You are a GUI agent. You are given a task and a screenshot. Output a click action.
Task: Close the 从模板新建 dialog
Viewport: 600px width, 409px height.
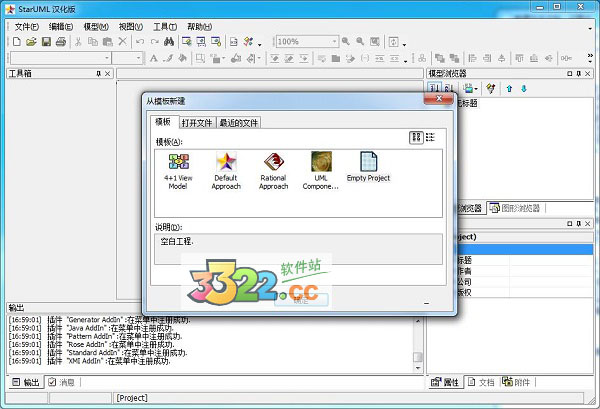point(439,99)
